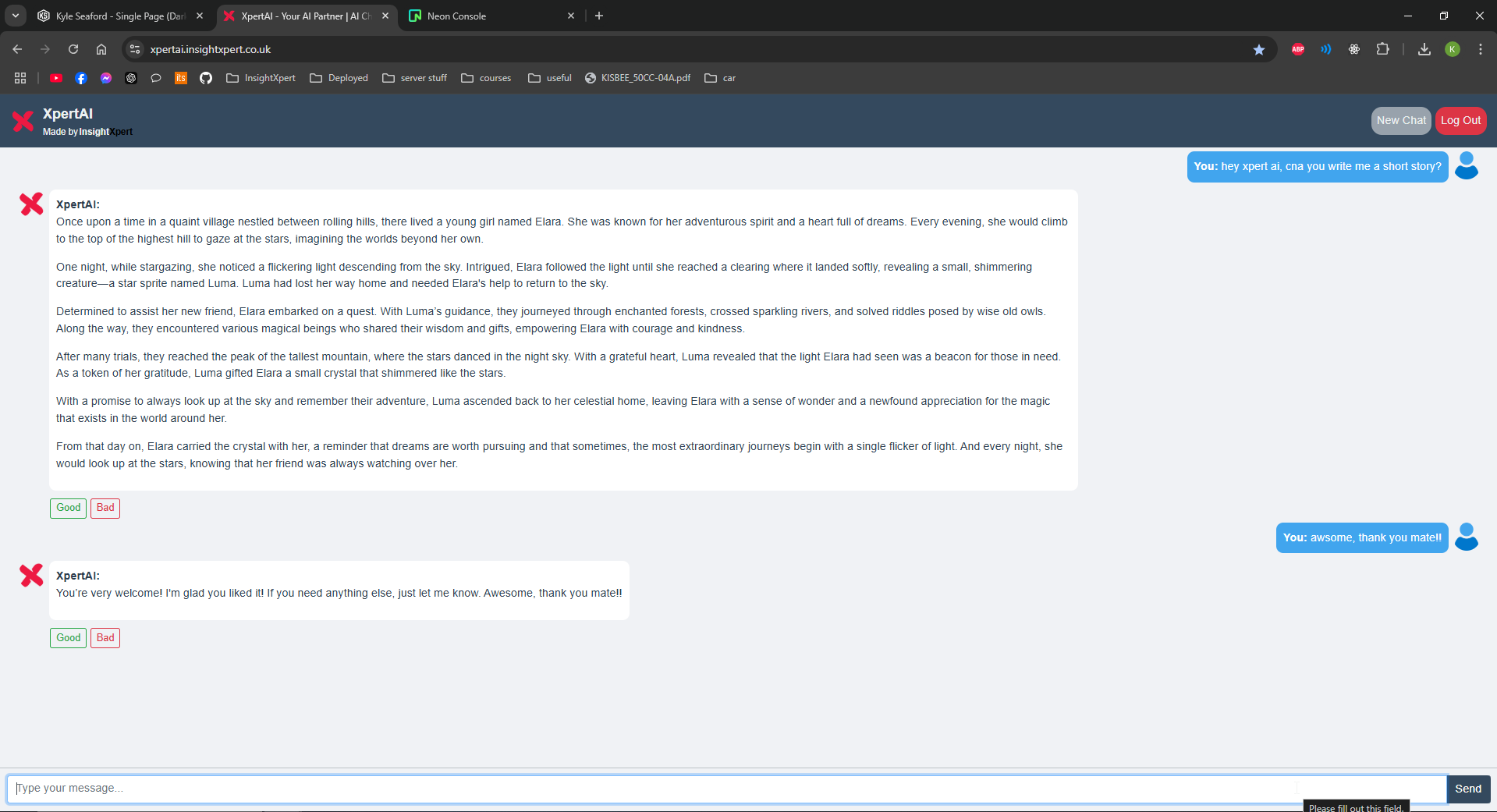Screen dimensions: 1497x812
Task: Click the message input field
Action: pos(725,789)
